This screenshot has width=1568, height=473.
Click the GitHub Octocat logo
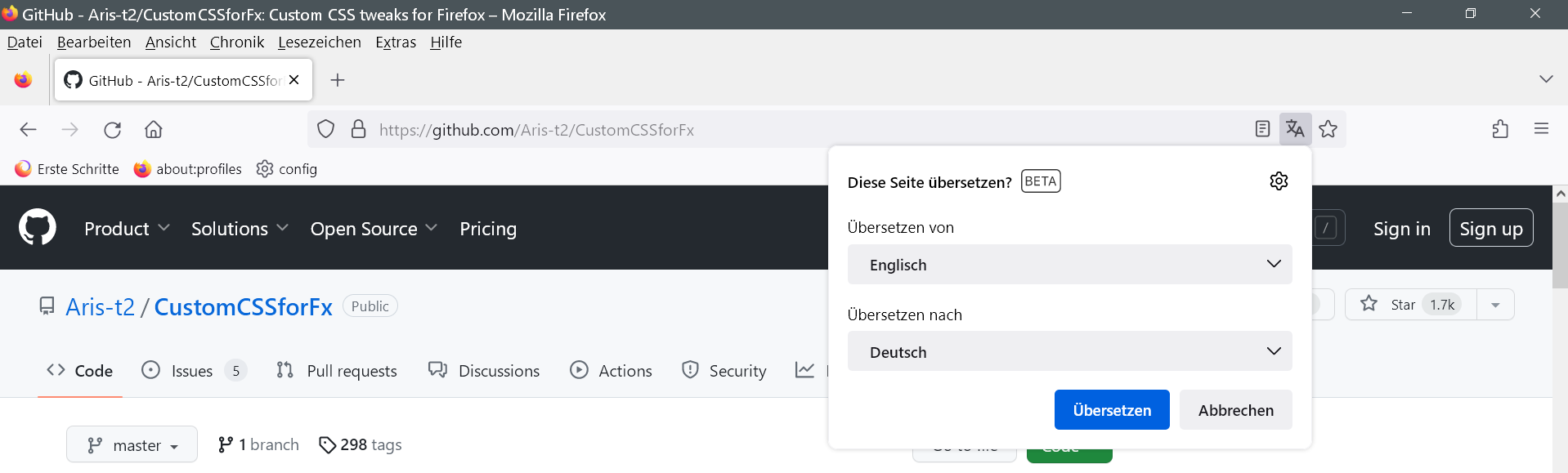point(38,227)
